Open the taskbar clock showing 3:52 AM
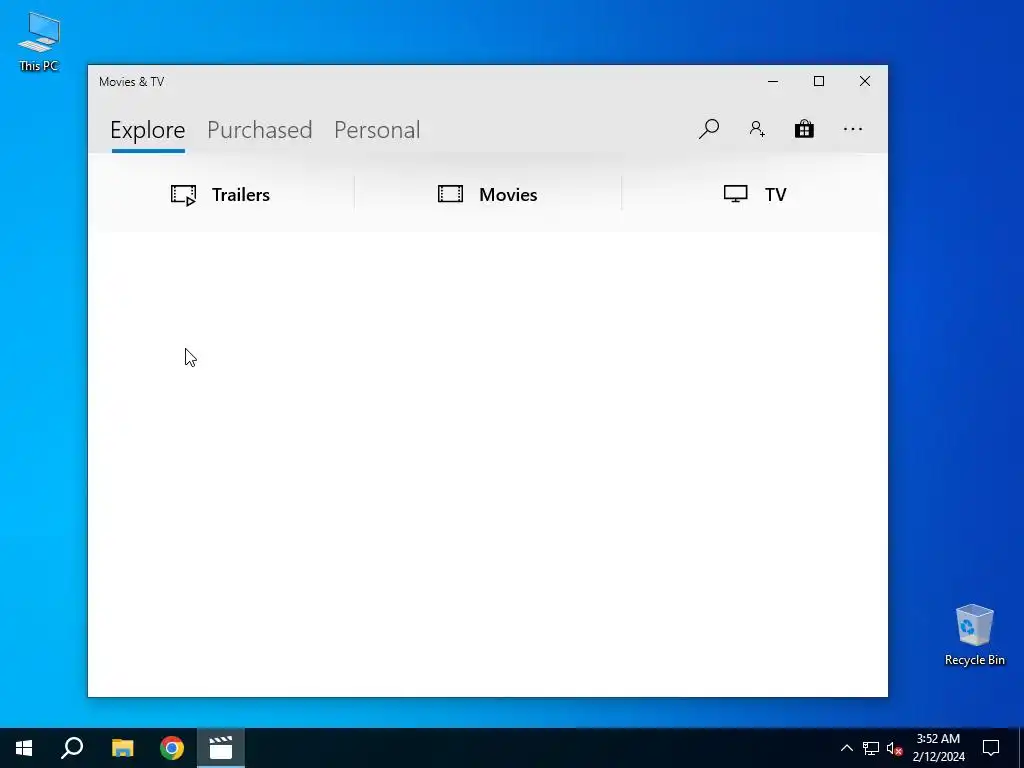This screenshot has width=1024, height=768. 938,748
